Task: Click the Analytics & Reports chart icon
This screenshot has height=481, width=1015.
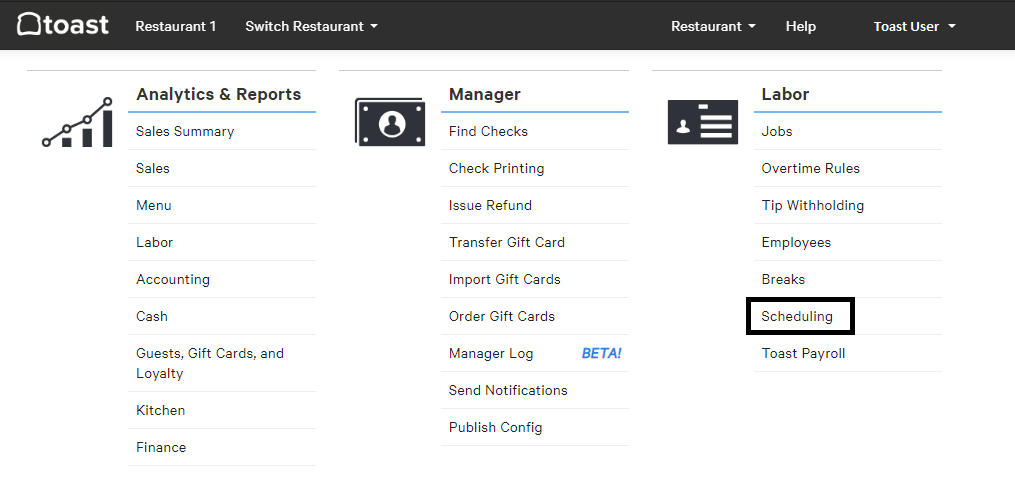Action: tap(77, 122)
